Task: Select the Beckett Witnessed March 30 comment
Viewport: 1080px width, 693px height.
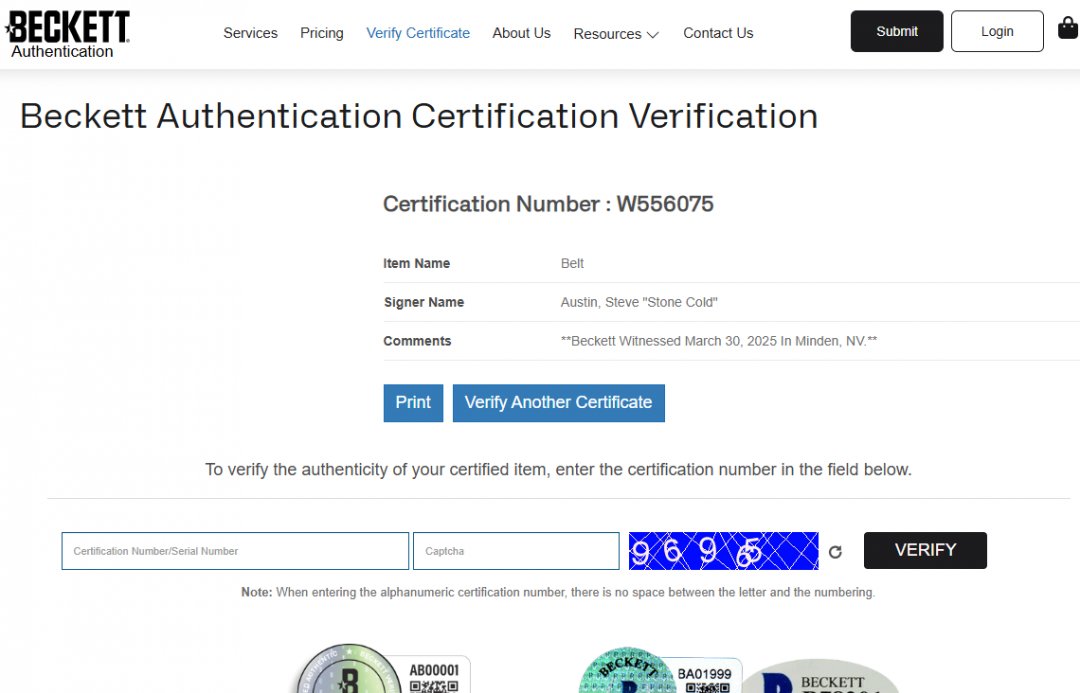Action: point(719,341)
